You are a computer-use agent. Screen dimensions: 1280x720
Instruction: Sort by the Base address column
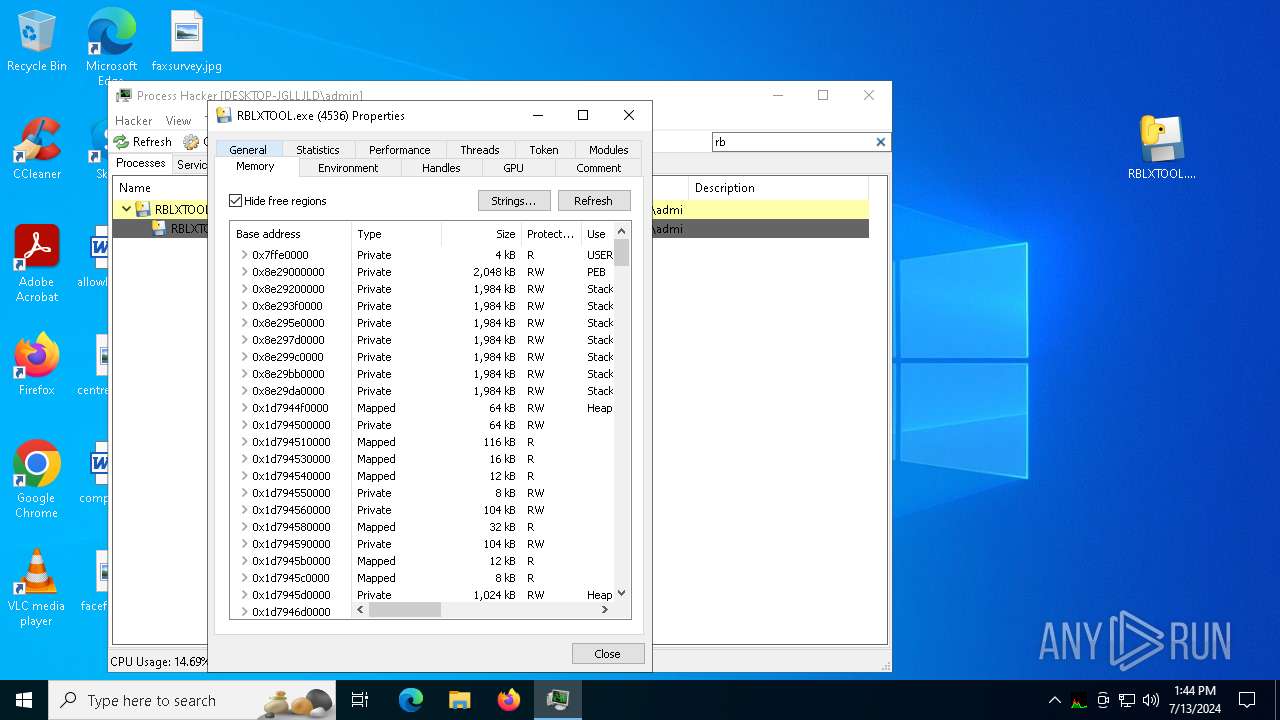tap(291, 234)
